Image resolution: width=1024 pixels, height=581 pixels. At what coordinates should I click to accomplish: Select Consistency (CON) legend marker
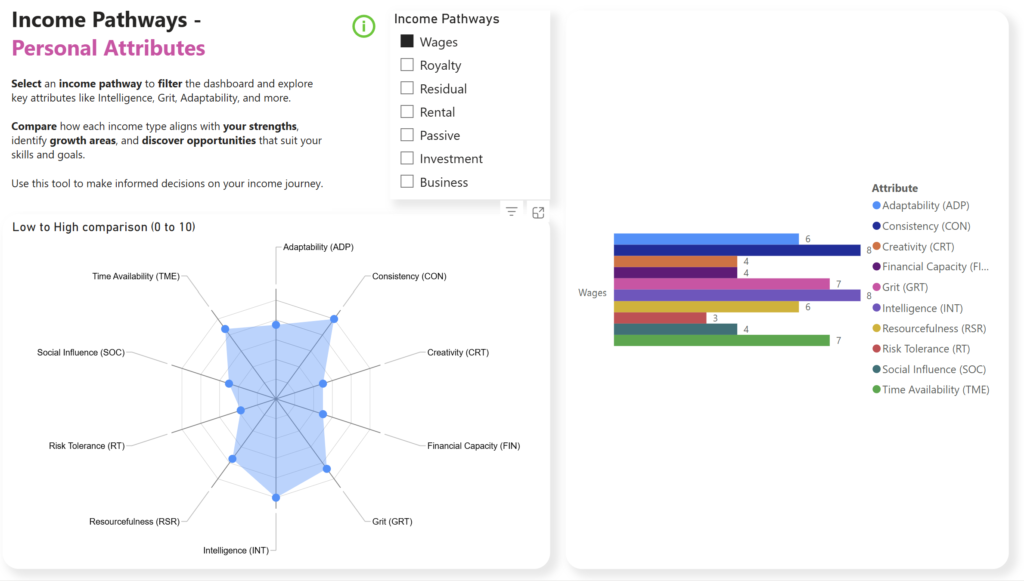point(876,226)
